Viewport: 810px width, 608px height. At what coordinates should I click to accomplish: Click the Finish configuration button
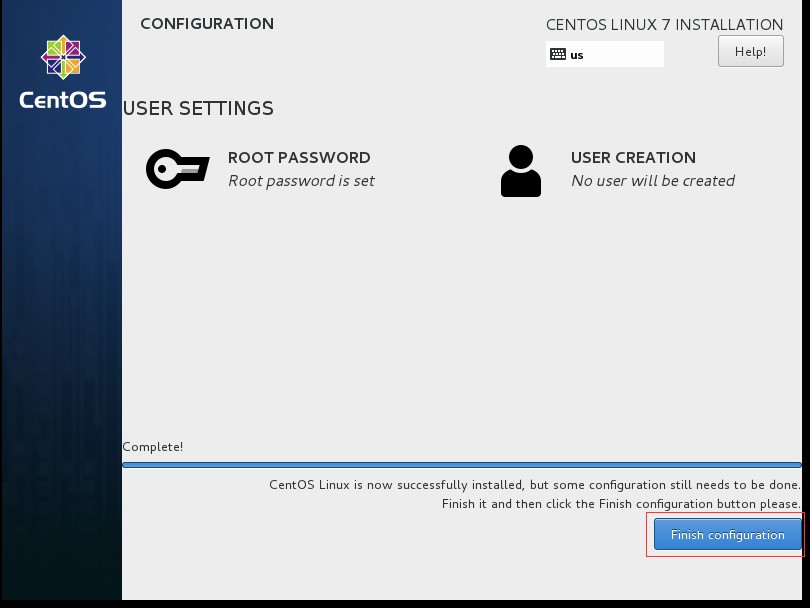coord(727,535)
